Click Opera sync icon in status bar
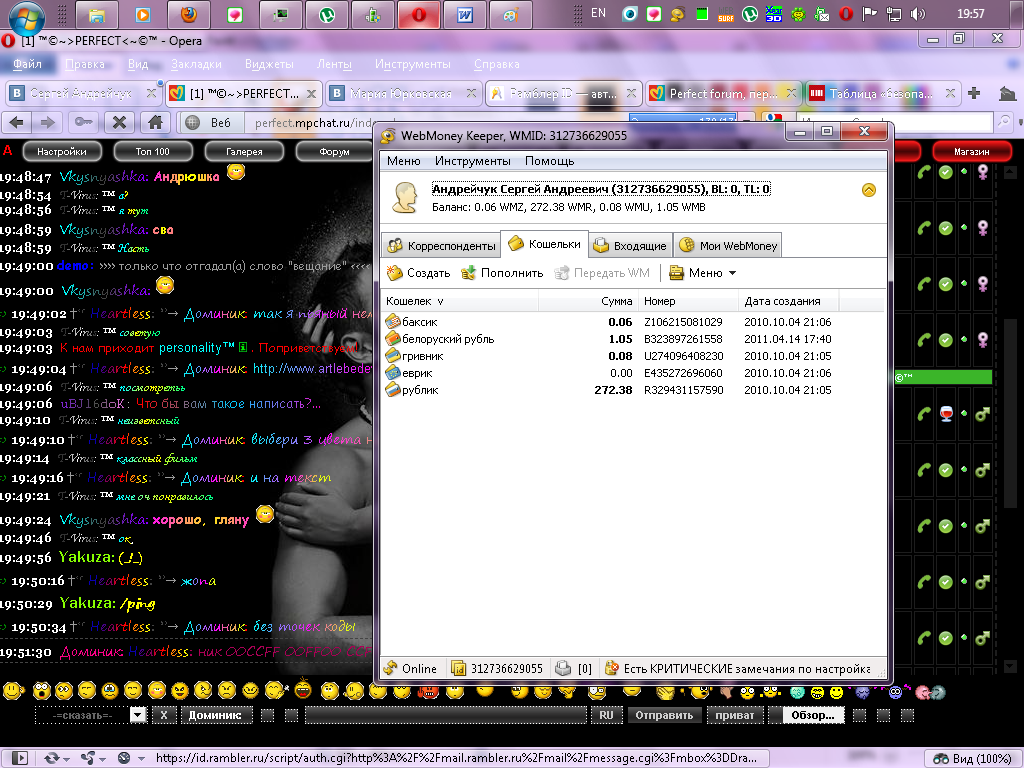1024x768 pixels. [51, 758]
